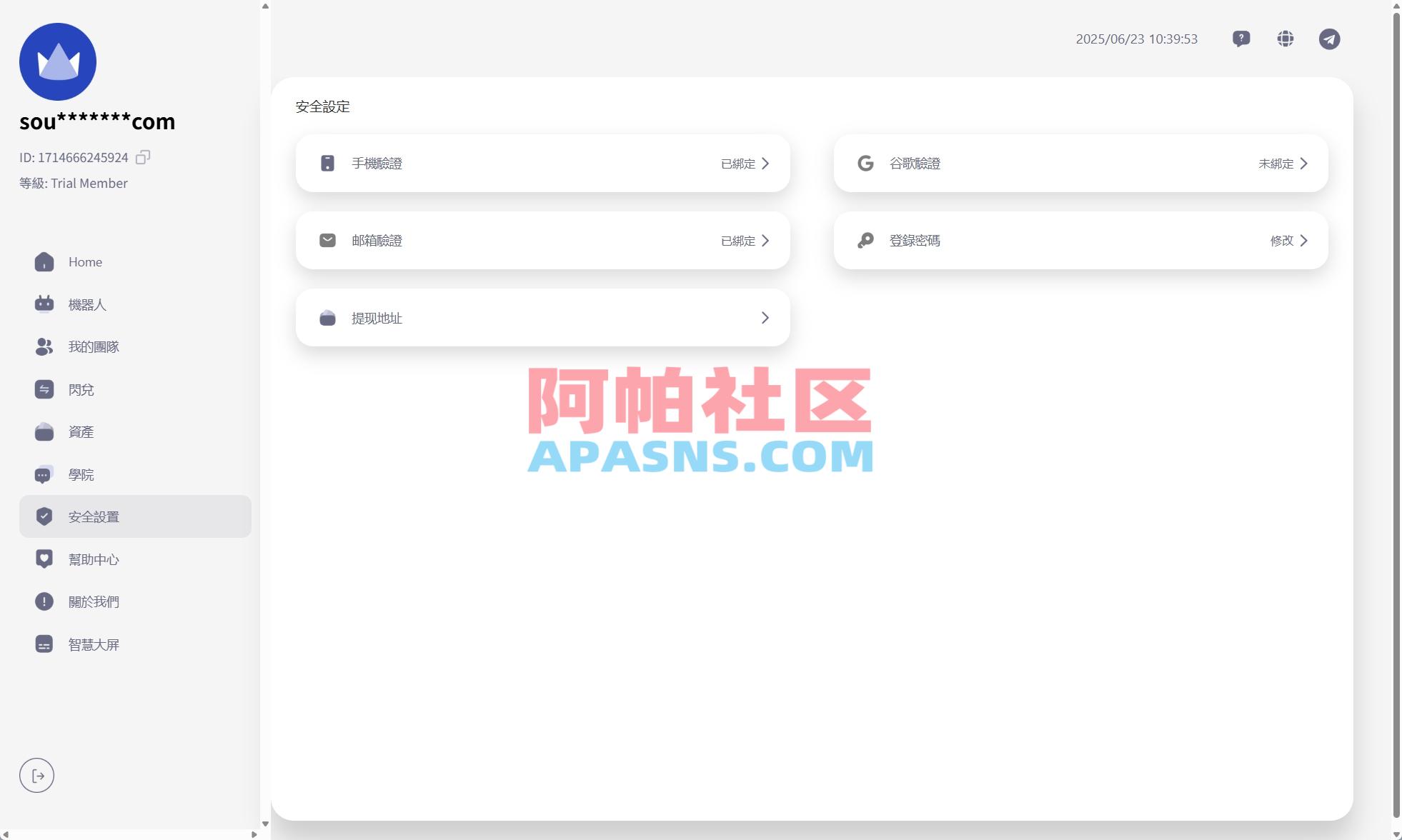This screenshot has height=840, width=1402.
Task: Open 關於我們 about page
Action: click(94, 601)
